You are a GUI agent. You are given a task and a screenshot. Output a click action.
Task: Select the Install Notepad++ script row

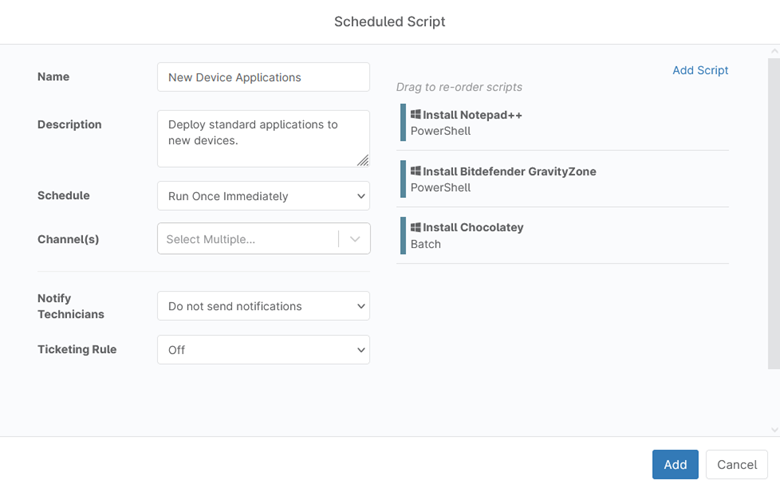[565, 123]
